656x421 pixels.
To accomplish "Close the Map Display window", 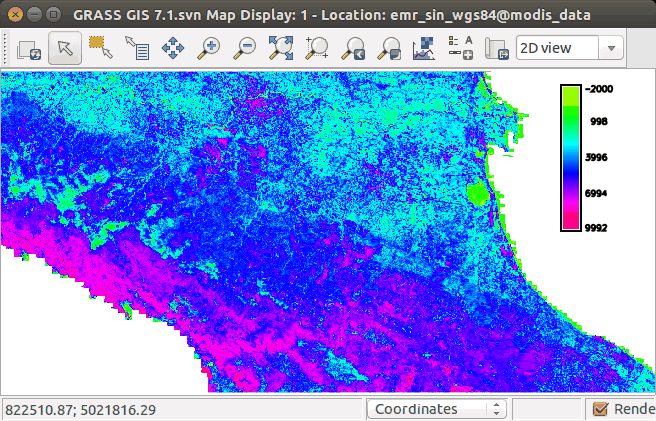I will 12,15.
